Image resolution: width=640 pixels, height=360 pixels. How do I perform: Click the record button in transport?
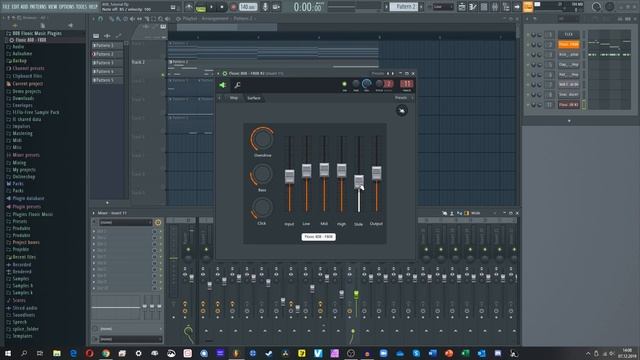pyautogui.click(x=233, y=7)
